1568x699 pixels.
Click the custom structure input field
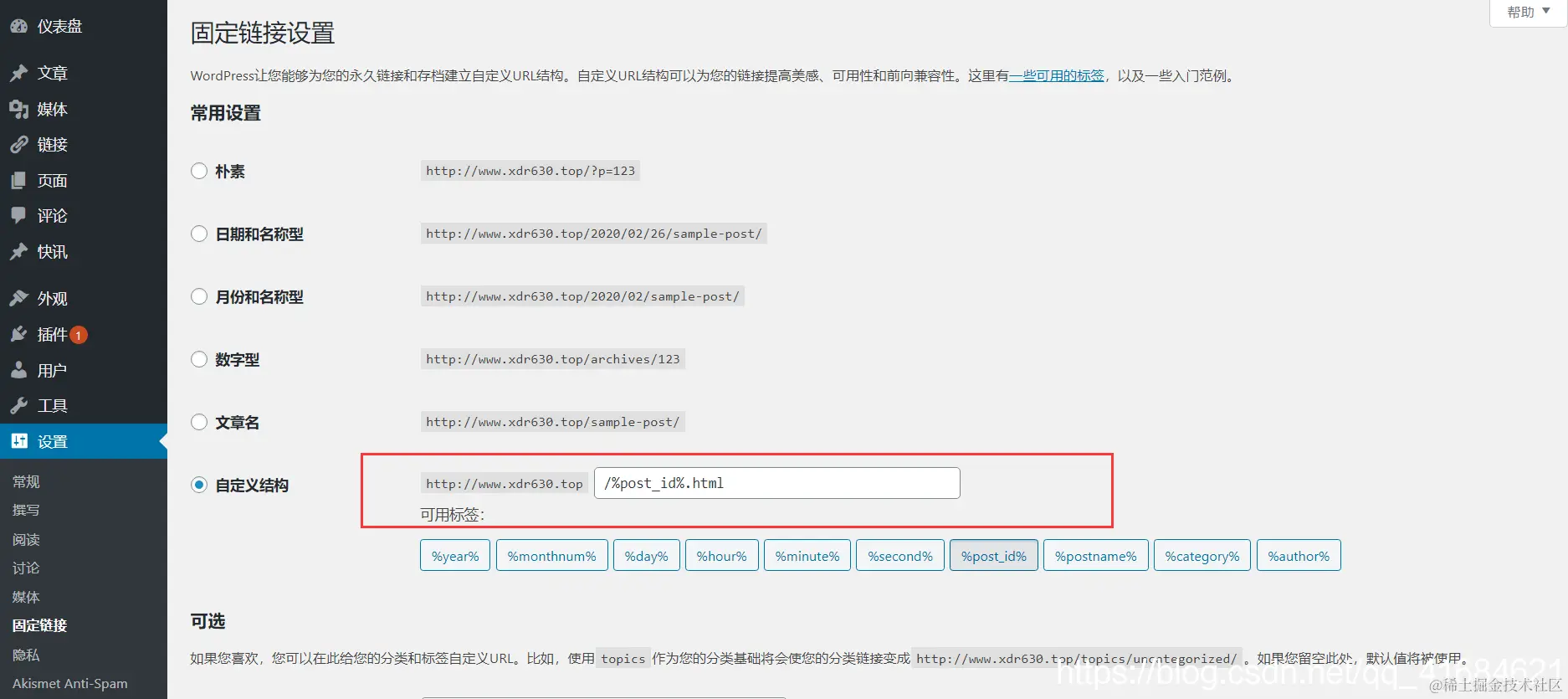pyautogui.click(x=777, y=483)
